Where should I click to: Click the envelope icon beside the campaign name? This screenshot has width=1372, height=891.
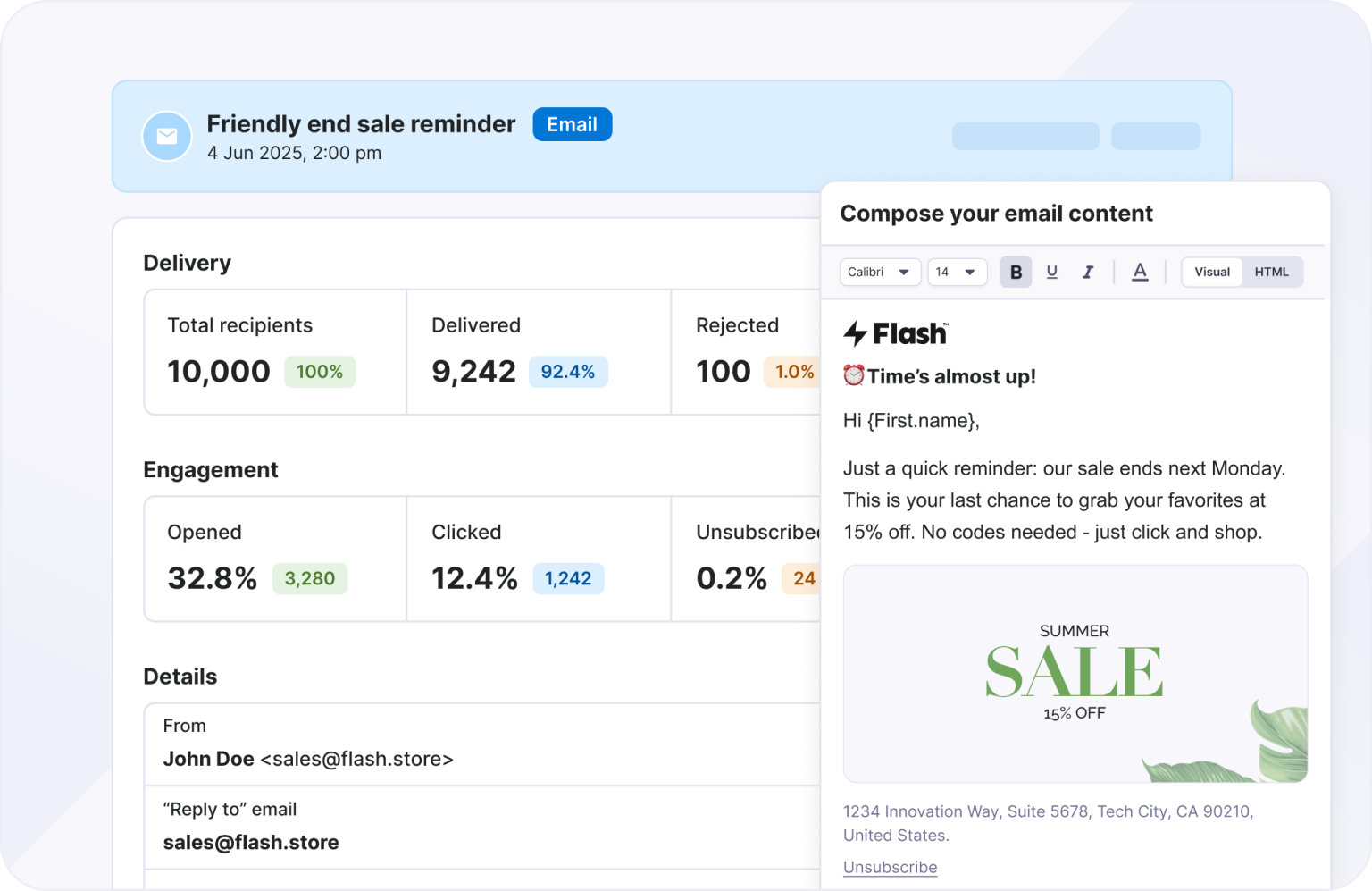point(166,136)
